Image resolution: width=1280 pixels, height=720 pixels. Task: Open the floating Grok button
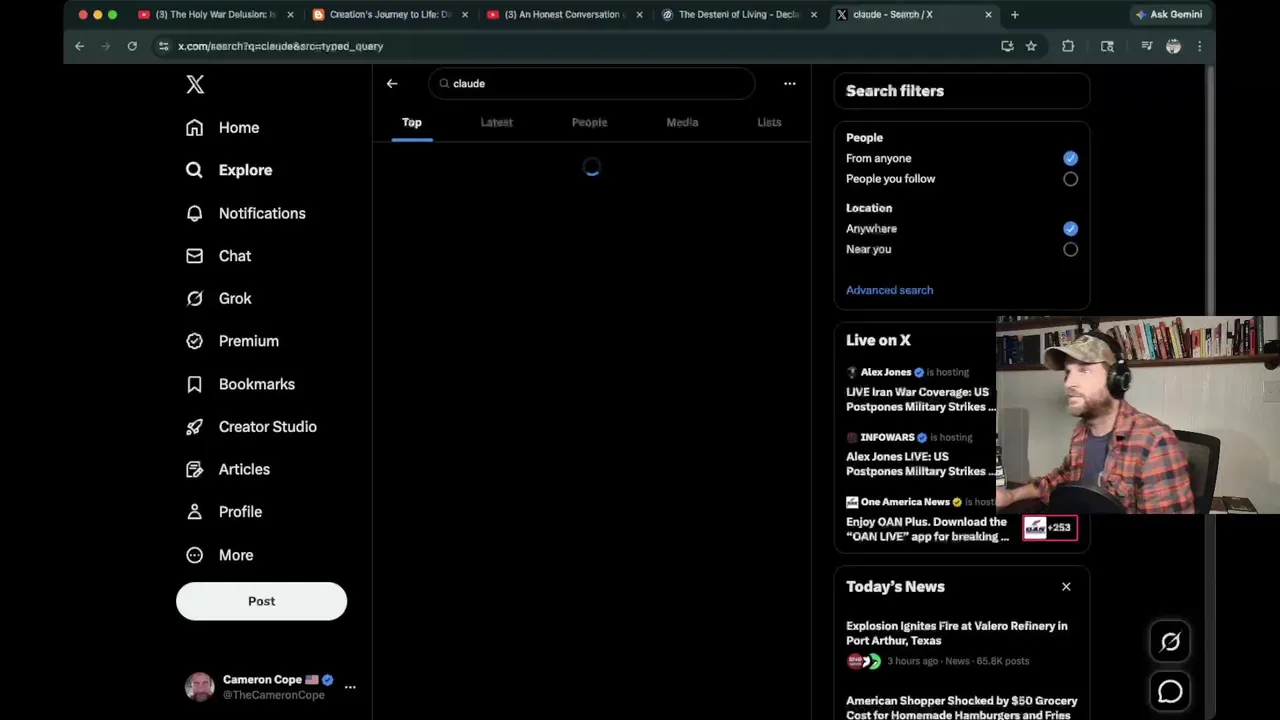[x=1170, y=642]
